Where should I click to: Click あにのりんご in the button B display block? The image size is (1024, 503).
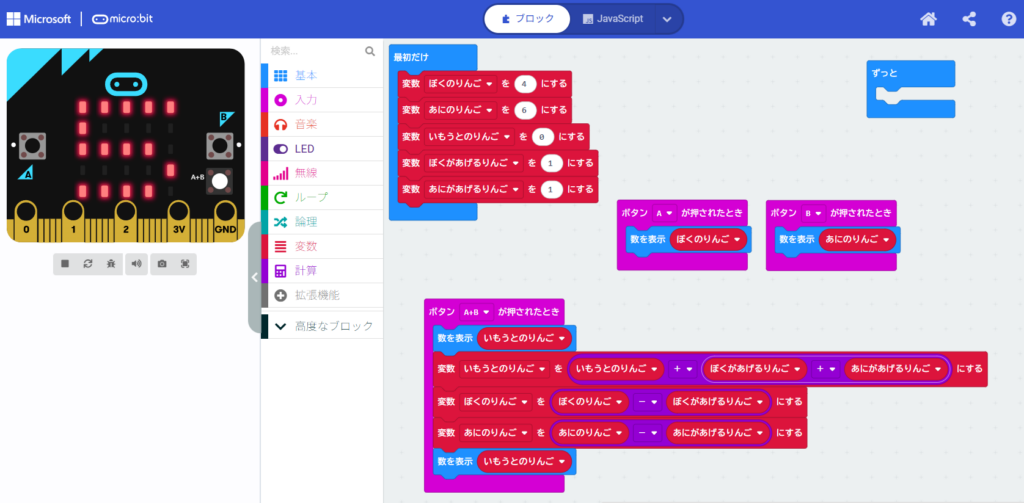point(856,240)
